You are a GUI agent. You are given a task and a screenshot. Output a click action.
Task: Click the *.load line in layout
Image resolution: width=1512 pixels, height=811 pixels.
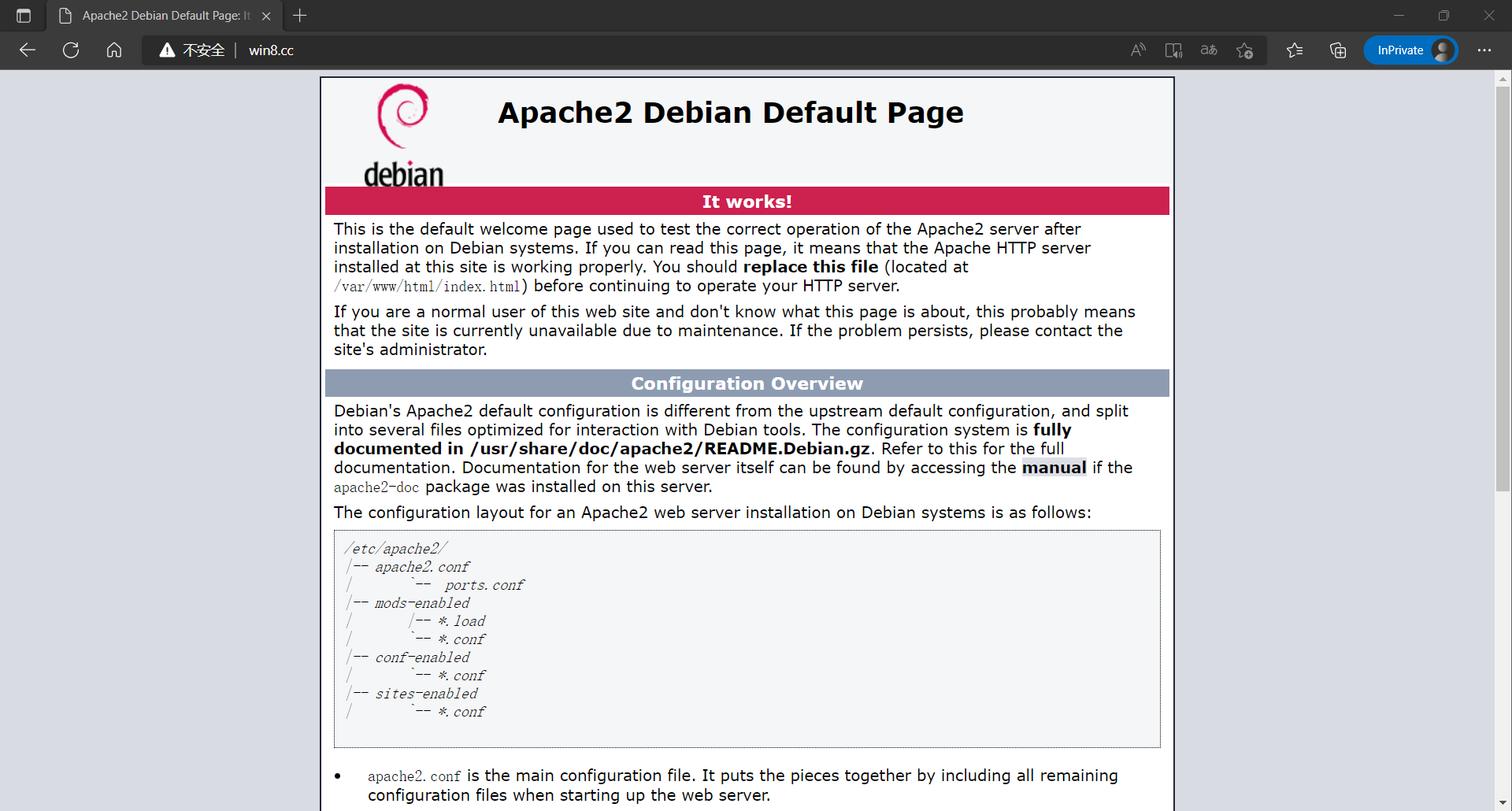click(x=461, y=621)
